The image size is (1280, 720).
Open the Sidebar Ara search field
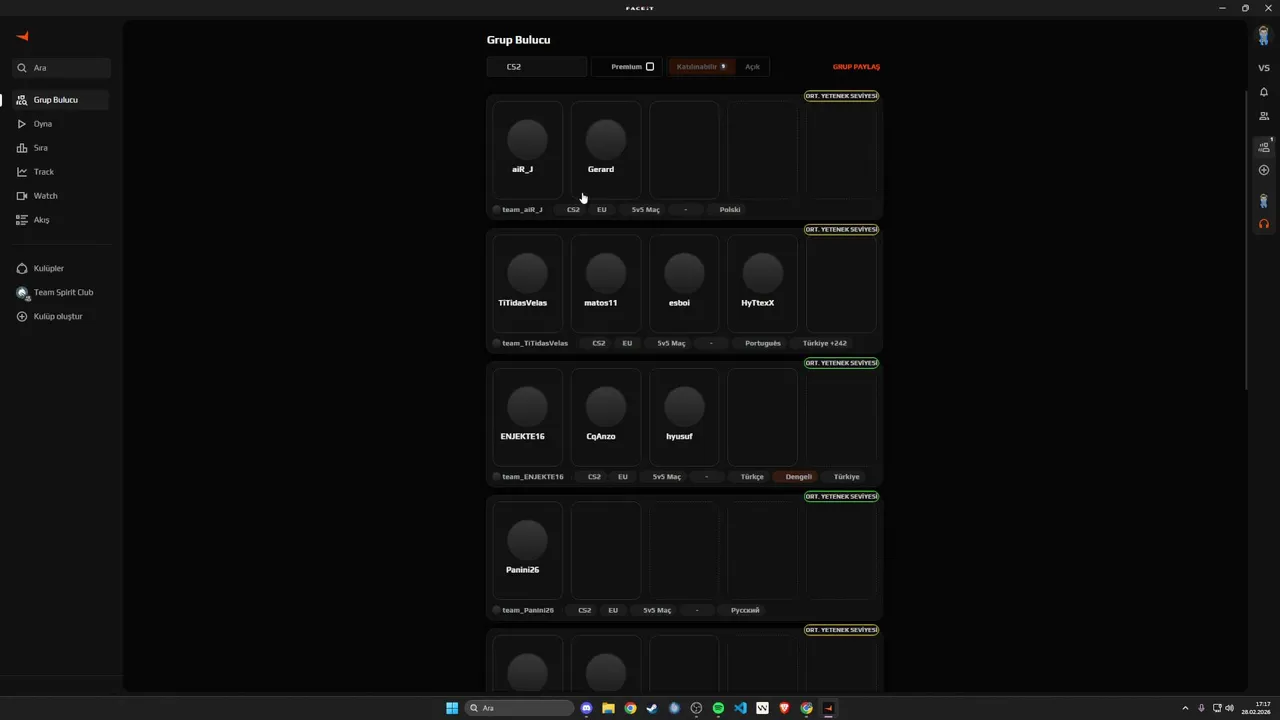pyautogui.click(x=62, y=68)
